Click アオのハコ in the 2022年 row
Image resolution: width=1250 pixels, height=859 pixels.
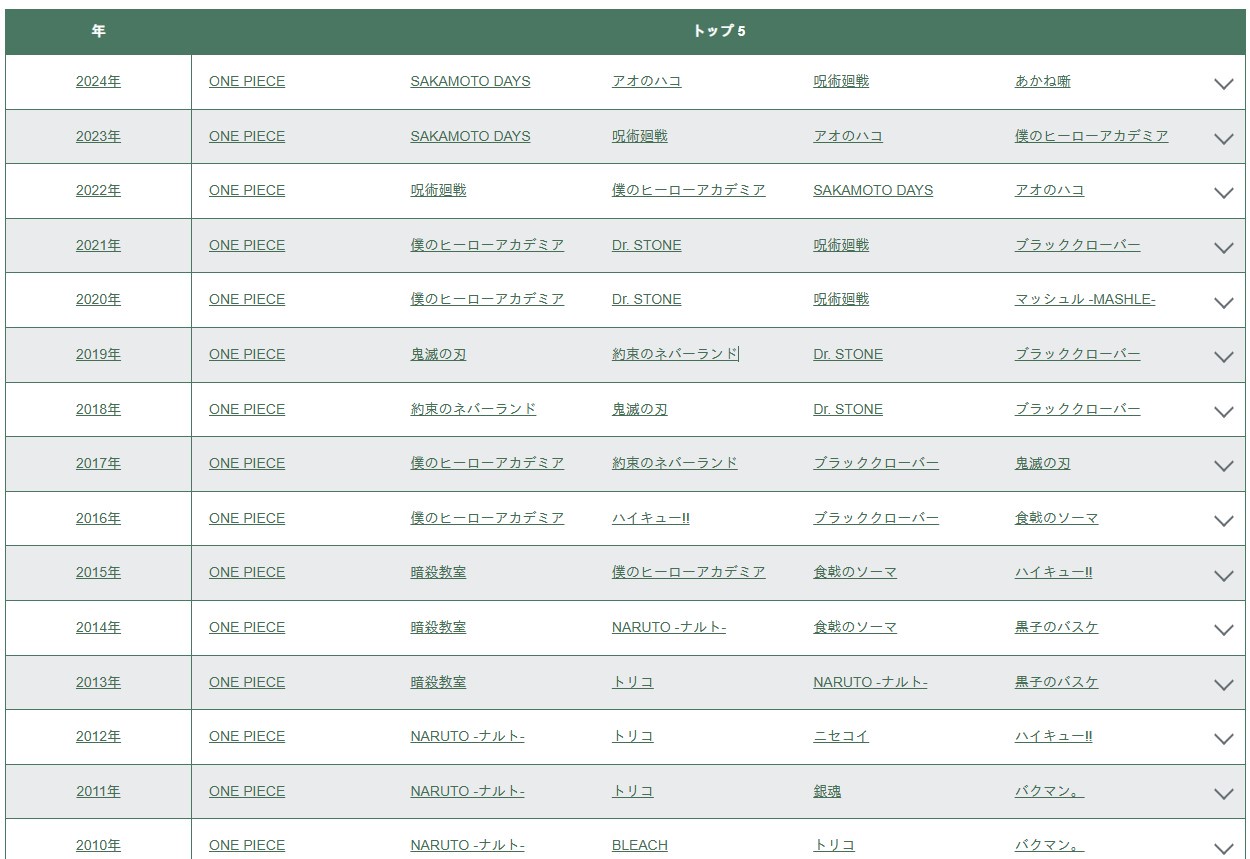(x=1050, y=190)
